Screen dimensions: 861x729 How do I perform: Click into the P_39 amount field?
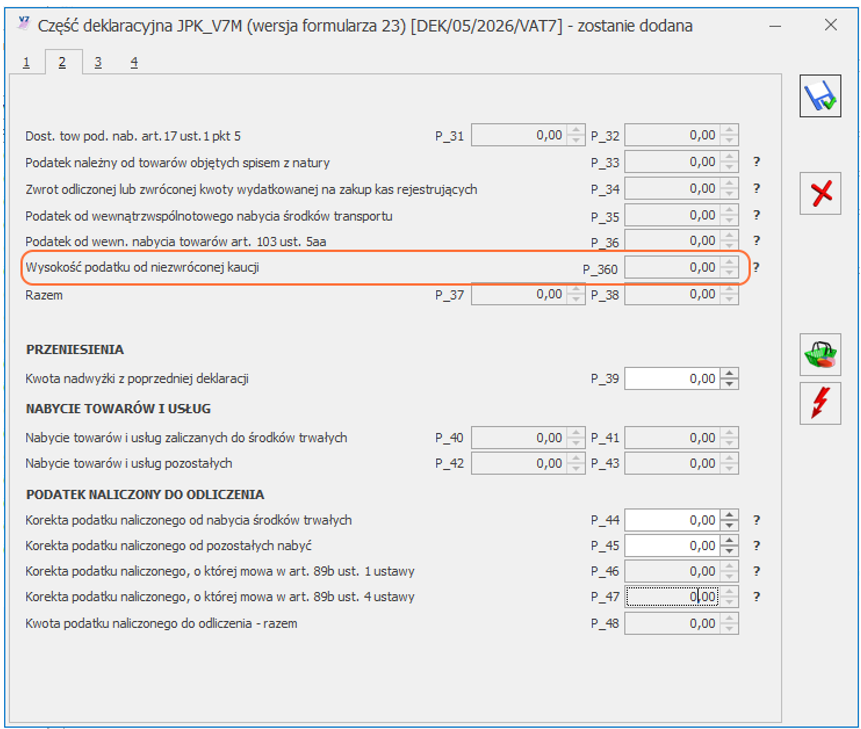click(672, 379)
